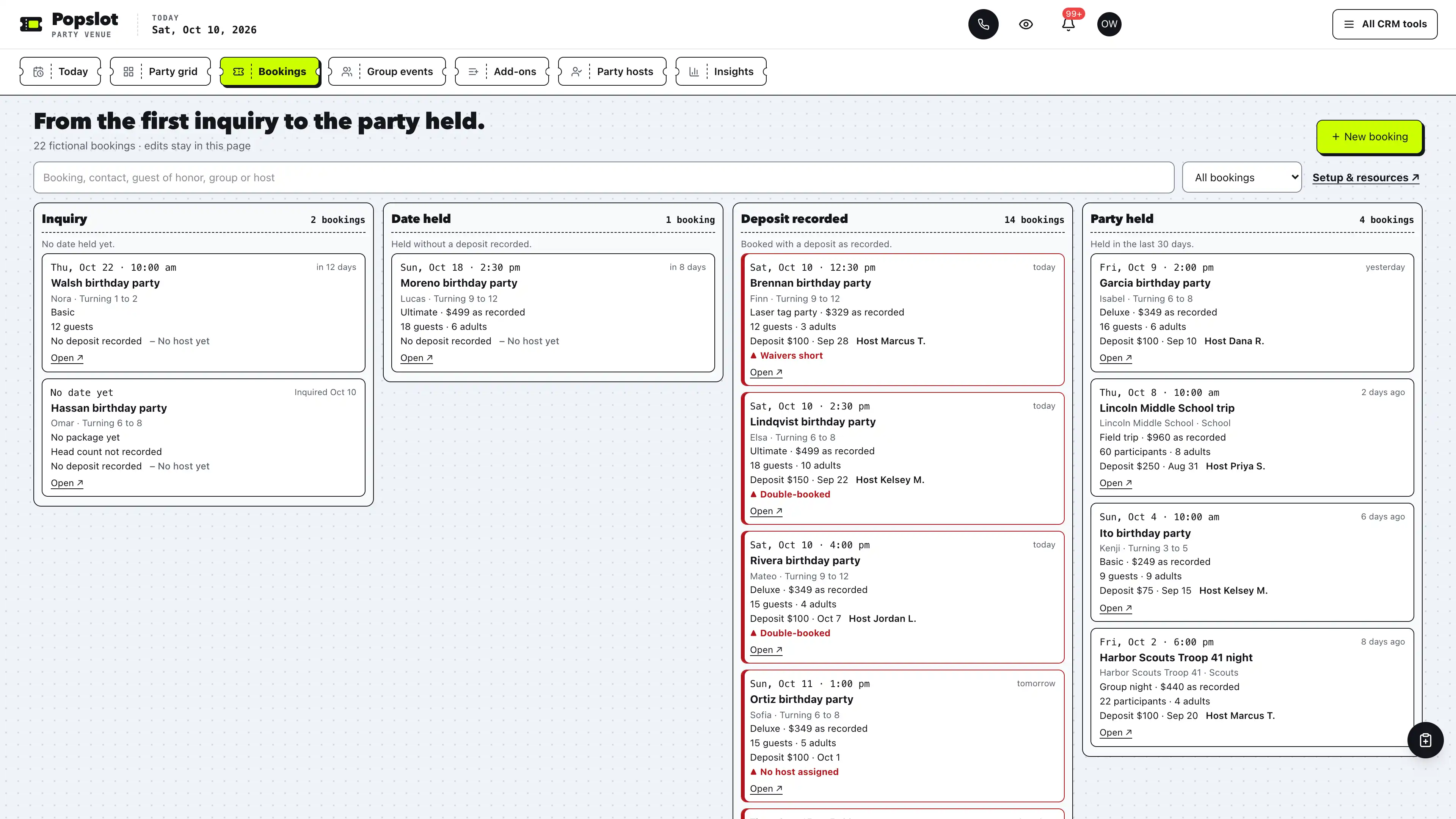
Task: Open Setup & resources link
Action: 1365,177
